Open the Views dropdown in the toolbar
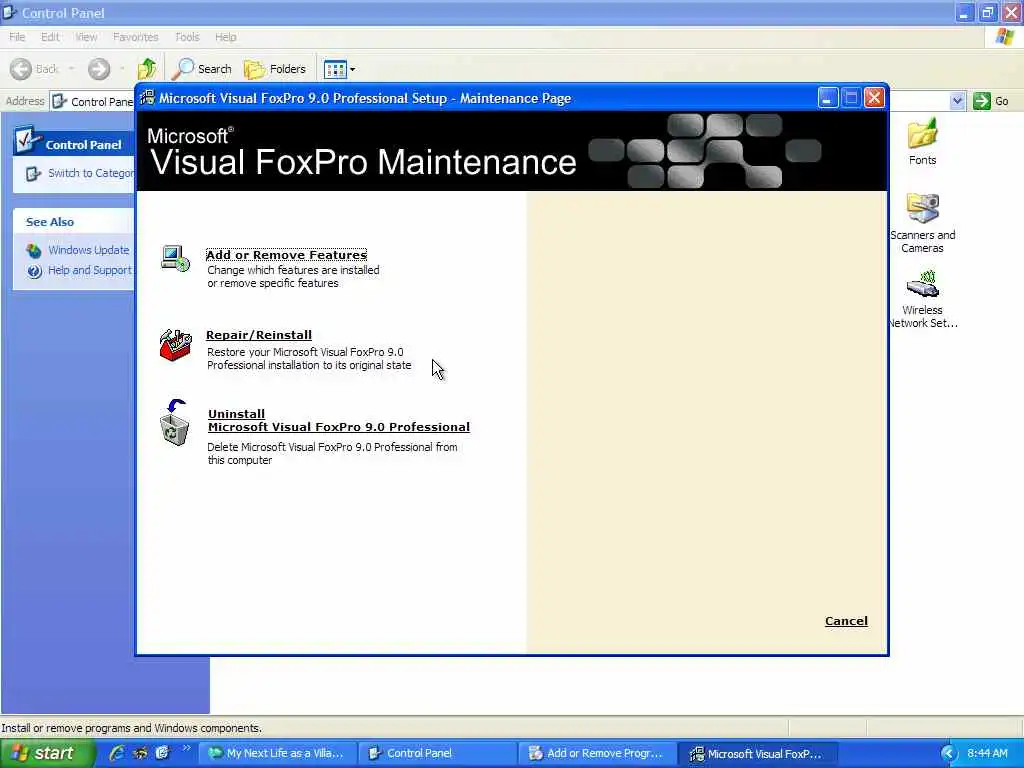Screen dimensions: 1024x768 [340, 69]
